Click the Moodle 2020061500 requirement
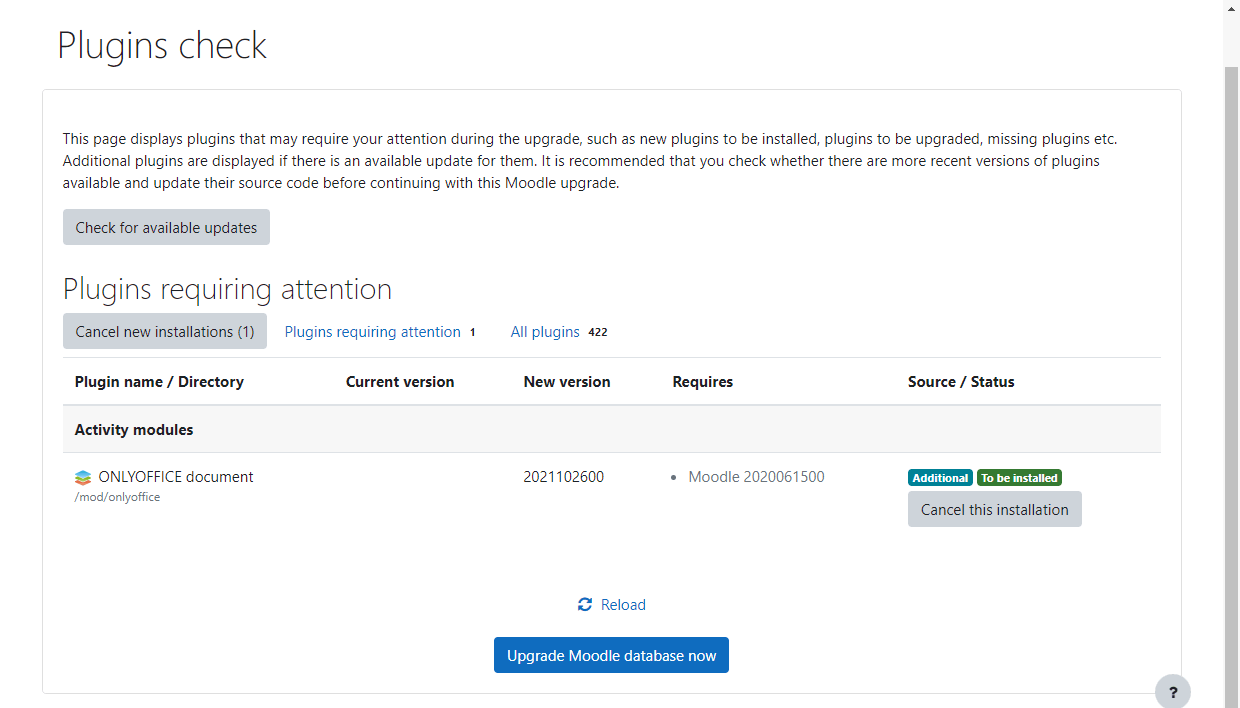The image size is (1240, 708). 756,477
